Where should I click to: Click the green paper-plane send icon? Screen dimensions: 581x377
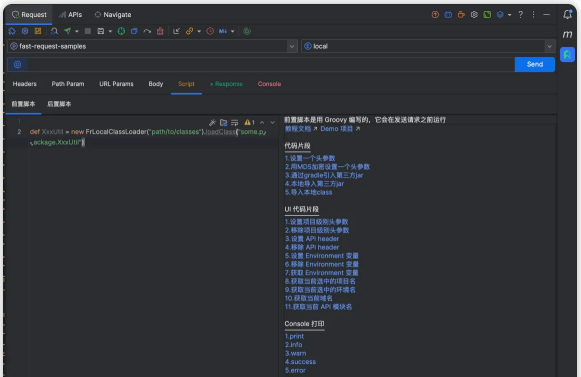click(67, 31)
